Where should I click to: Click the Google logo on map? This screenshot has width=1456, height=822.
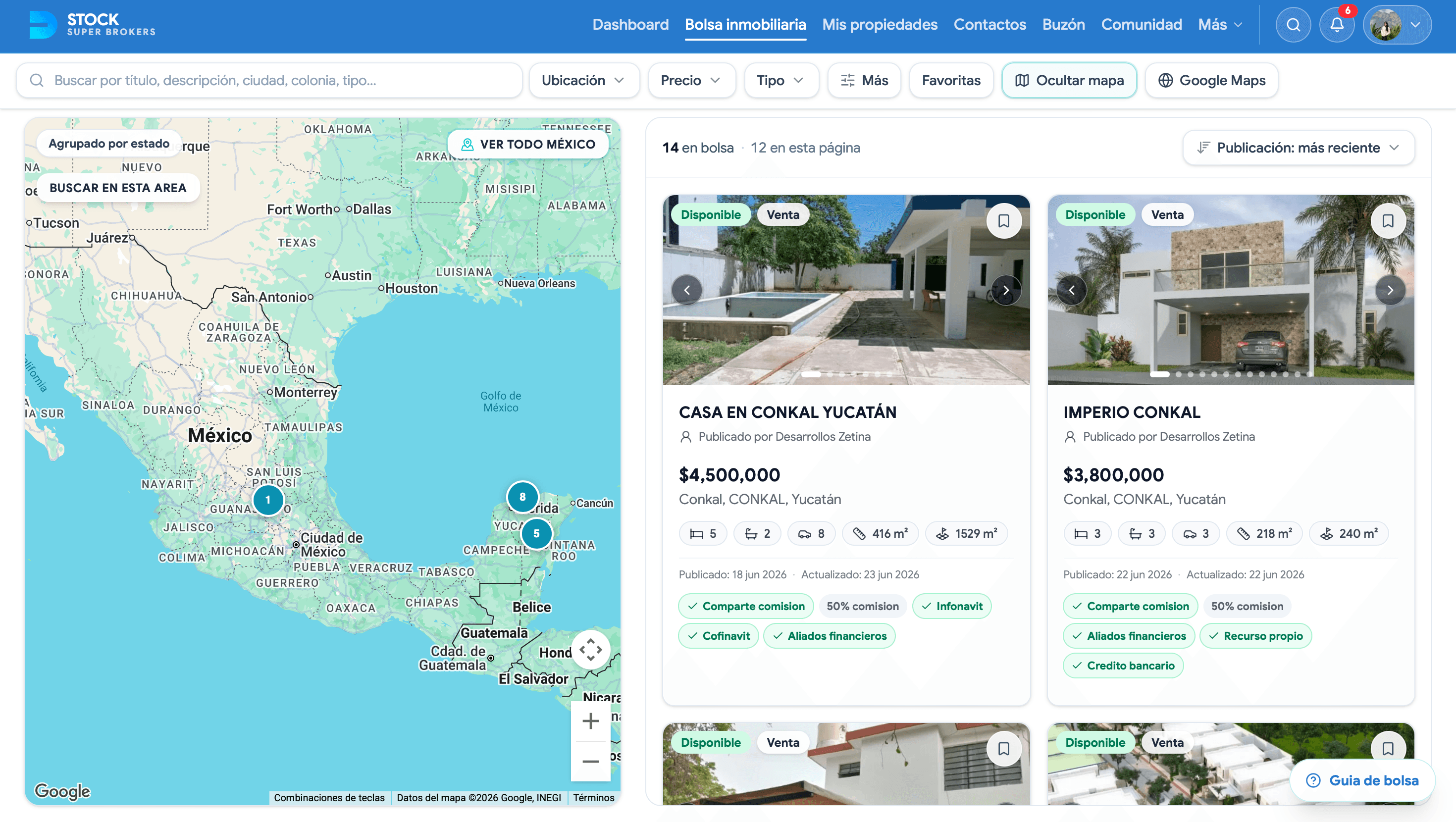(x=62, y=791)
